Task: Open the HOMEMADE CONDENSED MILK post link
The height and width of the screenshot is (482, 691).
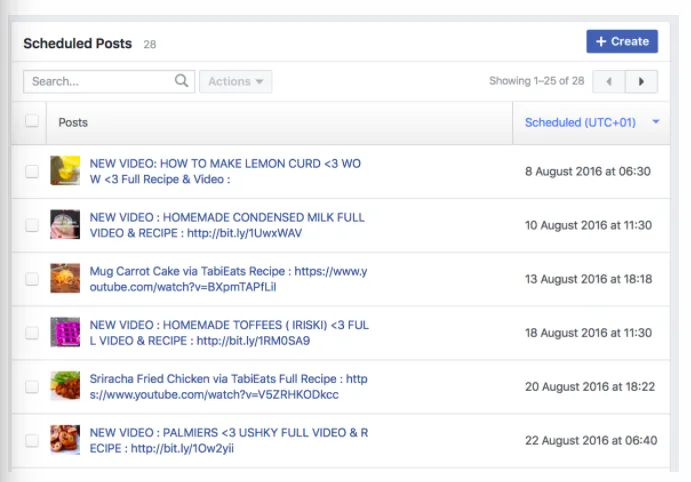Action: (227, 225)
